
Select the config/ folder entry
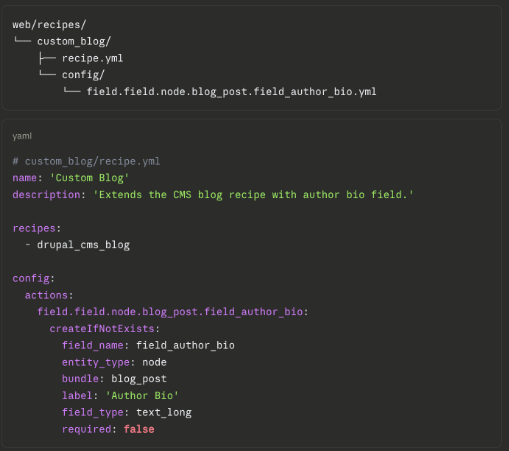click(x=83, y=75)
